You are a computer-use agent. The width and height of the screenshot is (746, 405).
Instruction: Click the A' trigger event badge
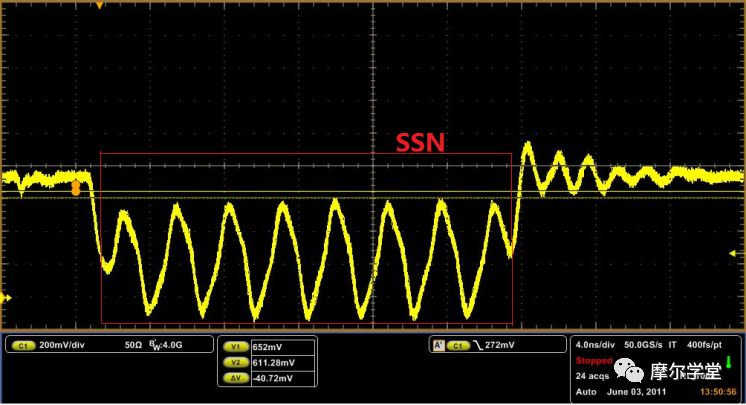click(439, 345)
